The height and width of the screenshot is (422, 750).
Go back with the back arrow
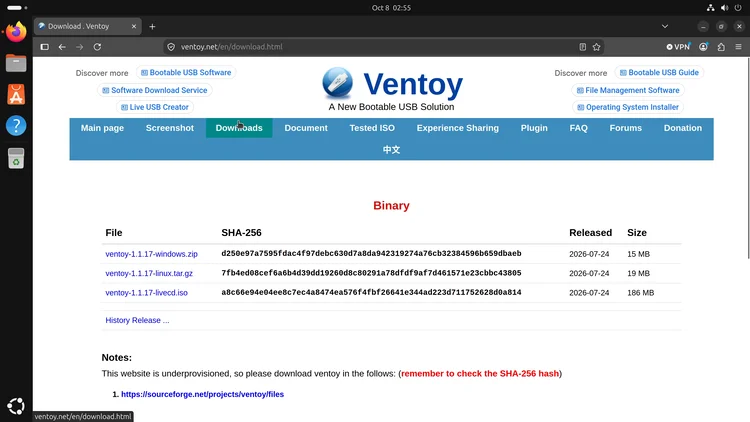pyautogui.click(x=62, y=47)
